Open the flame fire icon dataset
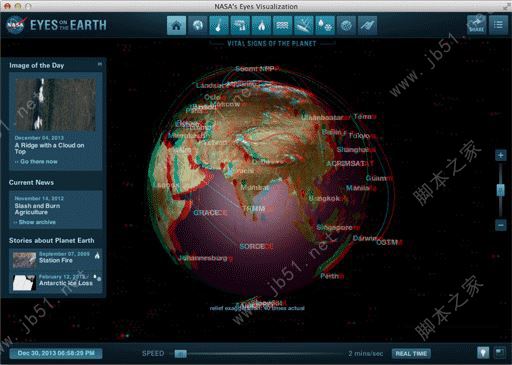Image resolution: width=512 pixels, height=365 pixels. click(x=261, y=25)
